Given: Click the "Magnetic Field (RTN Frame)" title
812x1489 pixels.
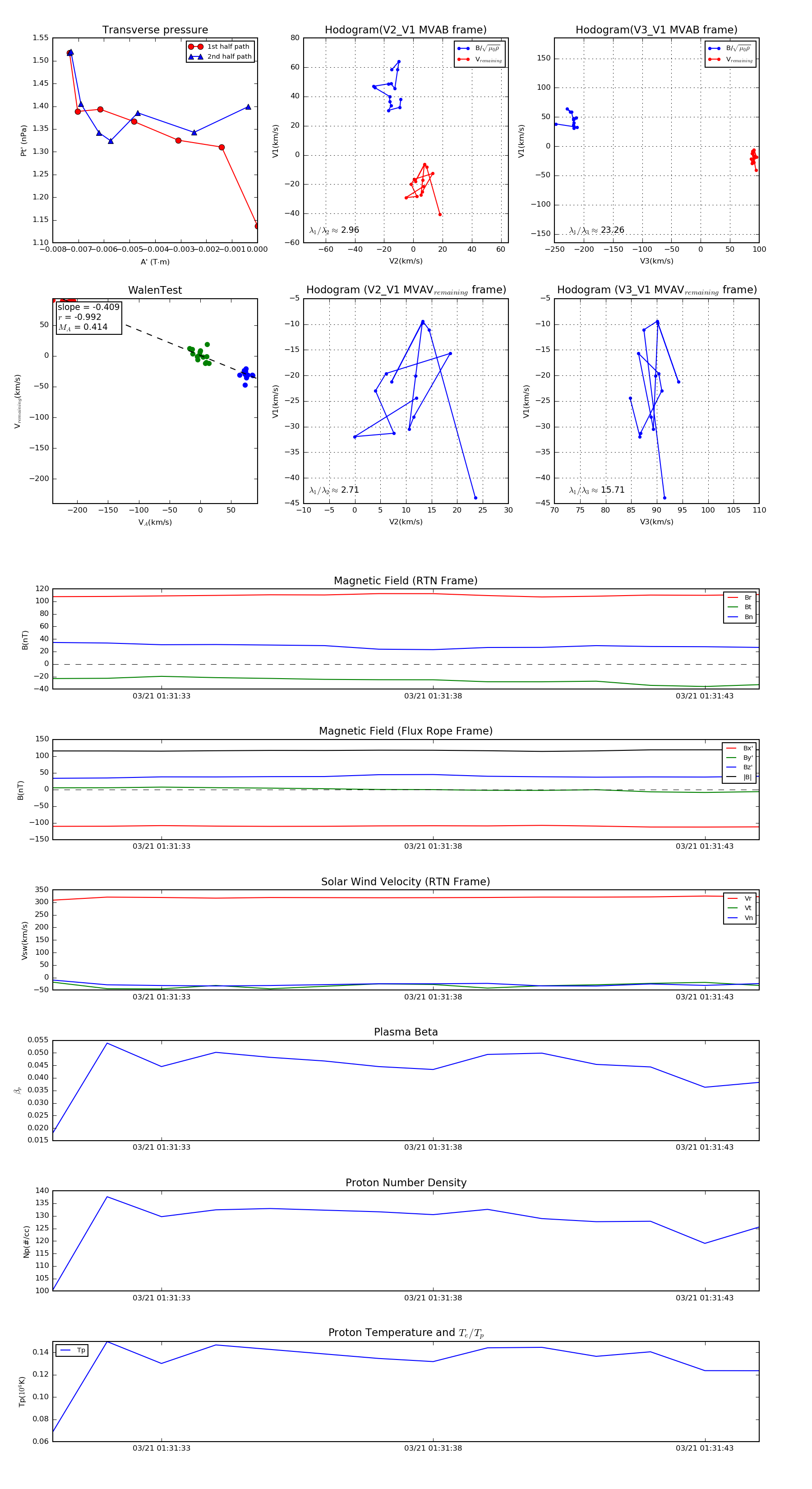Looking at the screenshot, I should [x=406, y=581].
